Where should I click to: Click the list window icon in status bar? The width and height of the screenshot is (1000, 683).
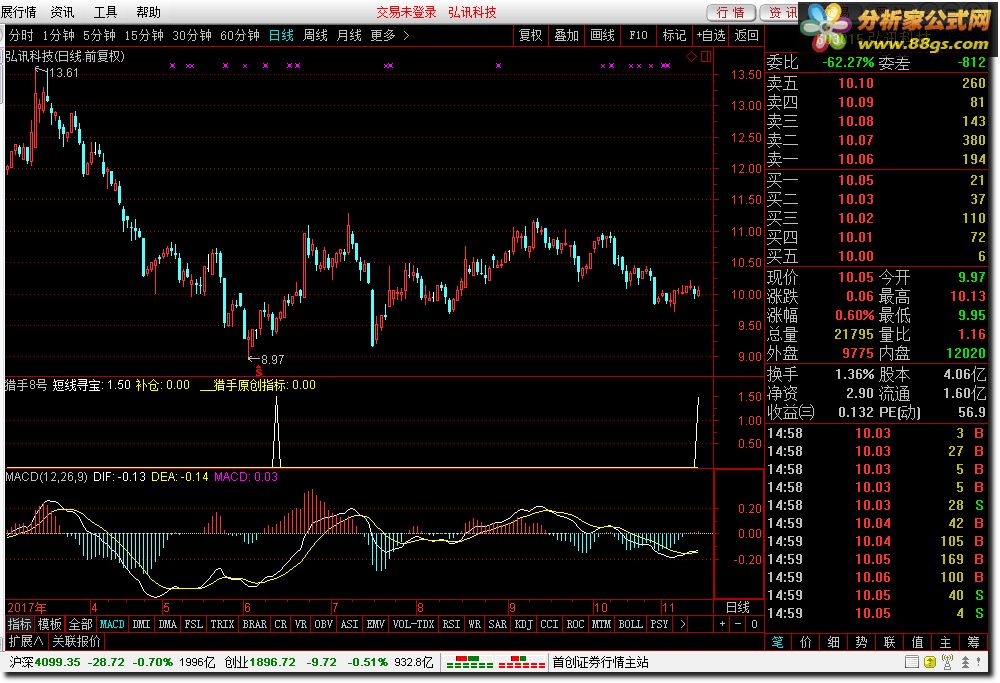tap(913, 663)
